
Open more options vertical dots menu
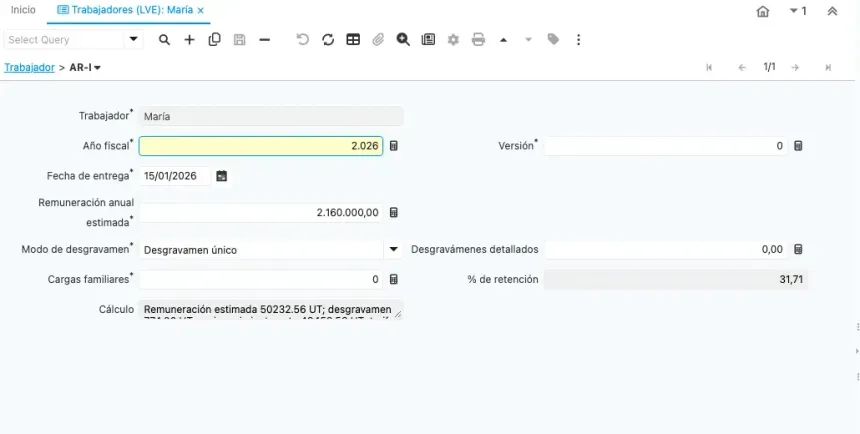578,40
